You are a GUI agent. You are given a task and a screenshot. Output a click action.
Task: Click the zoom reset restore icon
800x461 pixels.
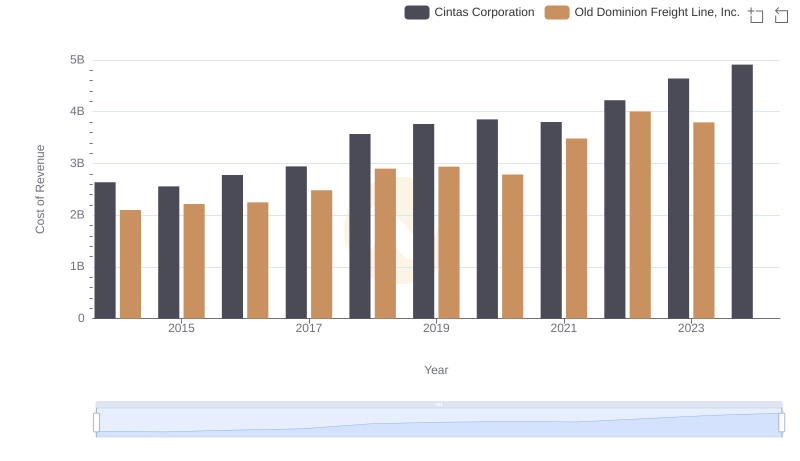click(x=781, y=15)
